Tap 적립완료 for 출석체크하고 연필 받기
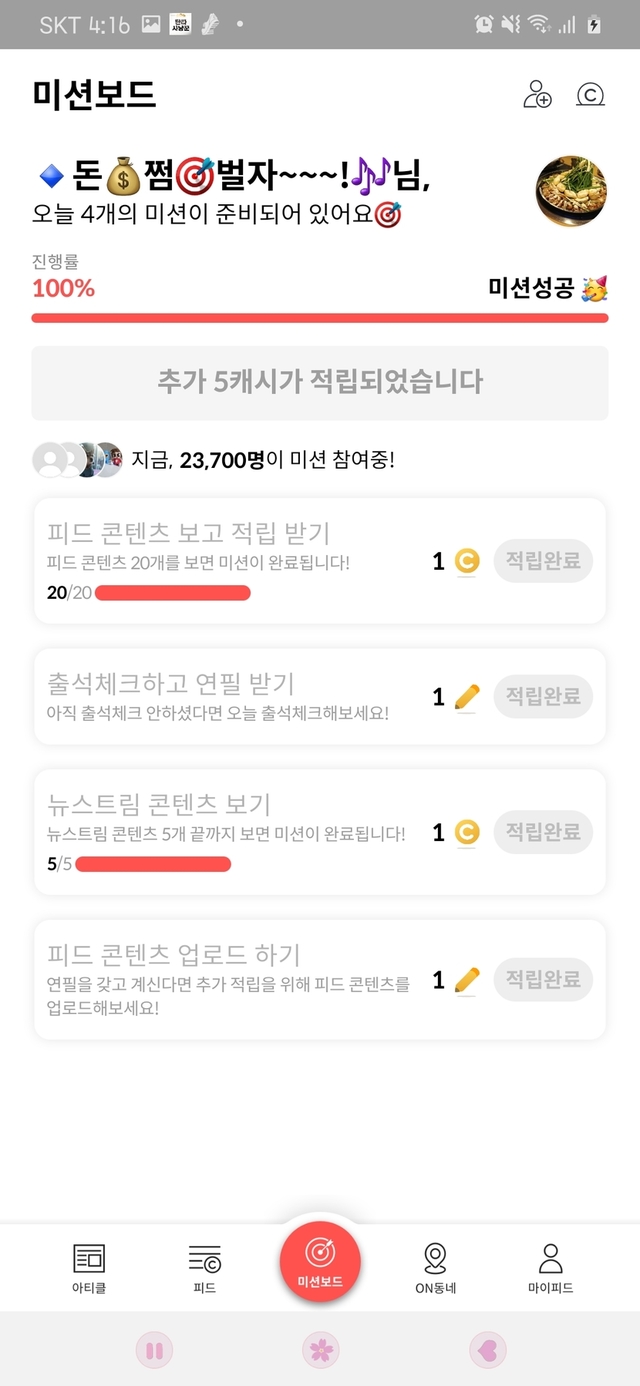The height and width of the screenshot is (1386, 640). click(x=543, y=696)
